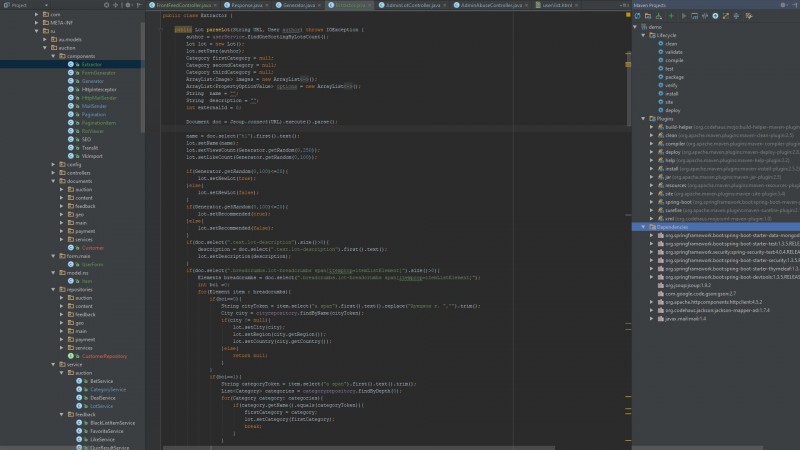Viewport: 800px width, 450px height.
Task: Switch to userlist.html tab
Action: (x=557, y=5)
